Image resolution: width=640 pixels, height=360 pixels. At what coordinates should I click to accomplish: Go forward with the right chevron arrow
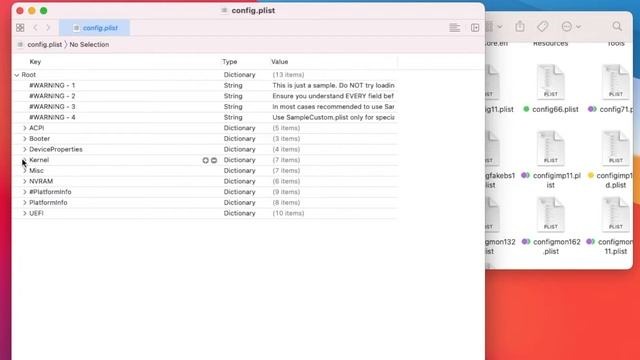click(48, 28)
